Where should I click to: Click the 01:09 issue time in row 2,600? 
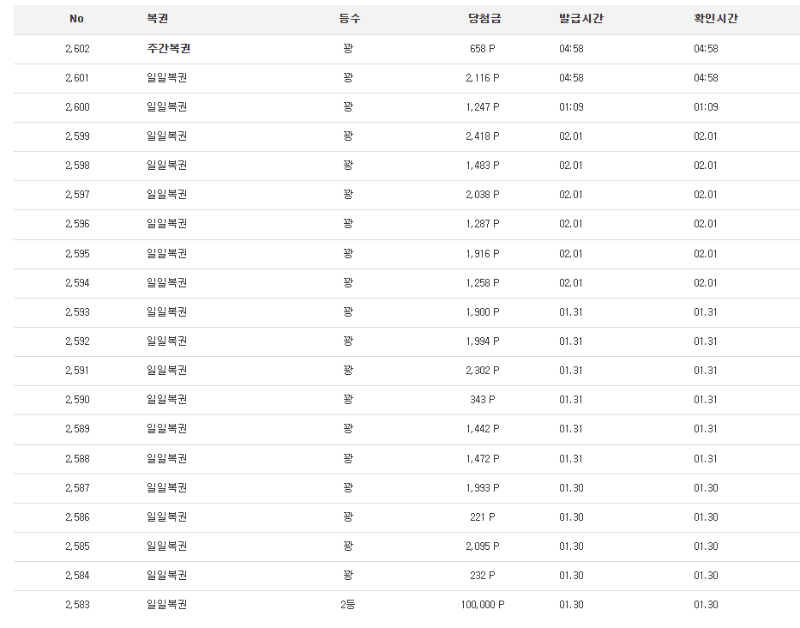(571, 107)
